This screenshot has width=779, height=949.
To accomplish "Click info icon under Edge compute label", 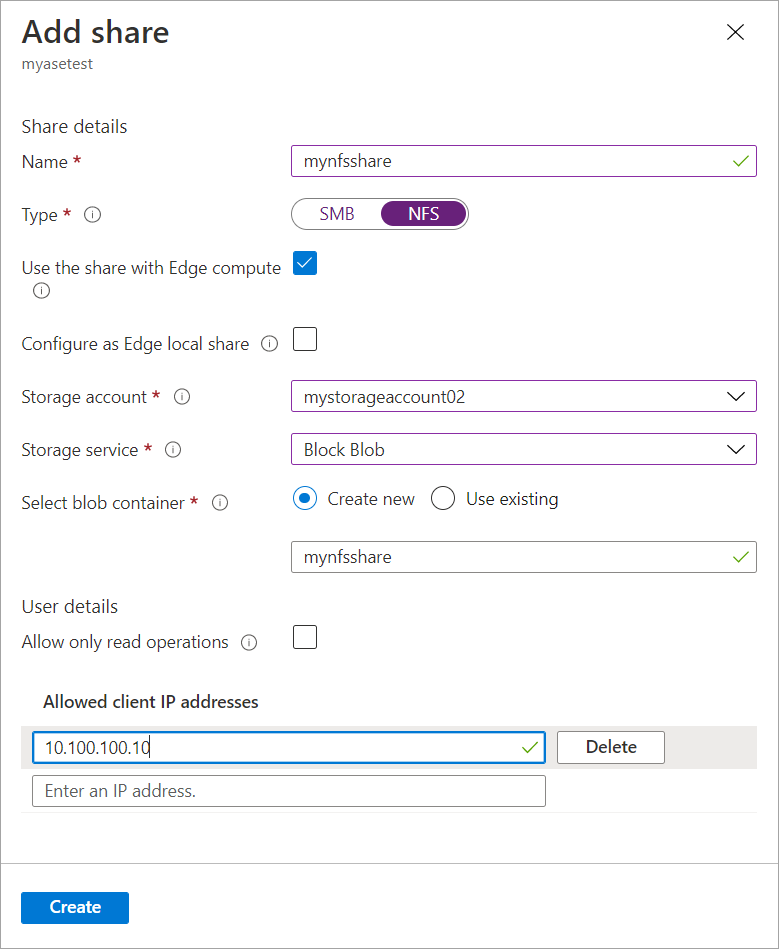I will [41, 291].
